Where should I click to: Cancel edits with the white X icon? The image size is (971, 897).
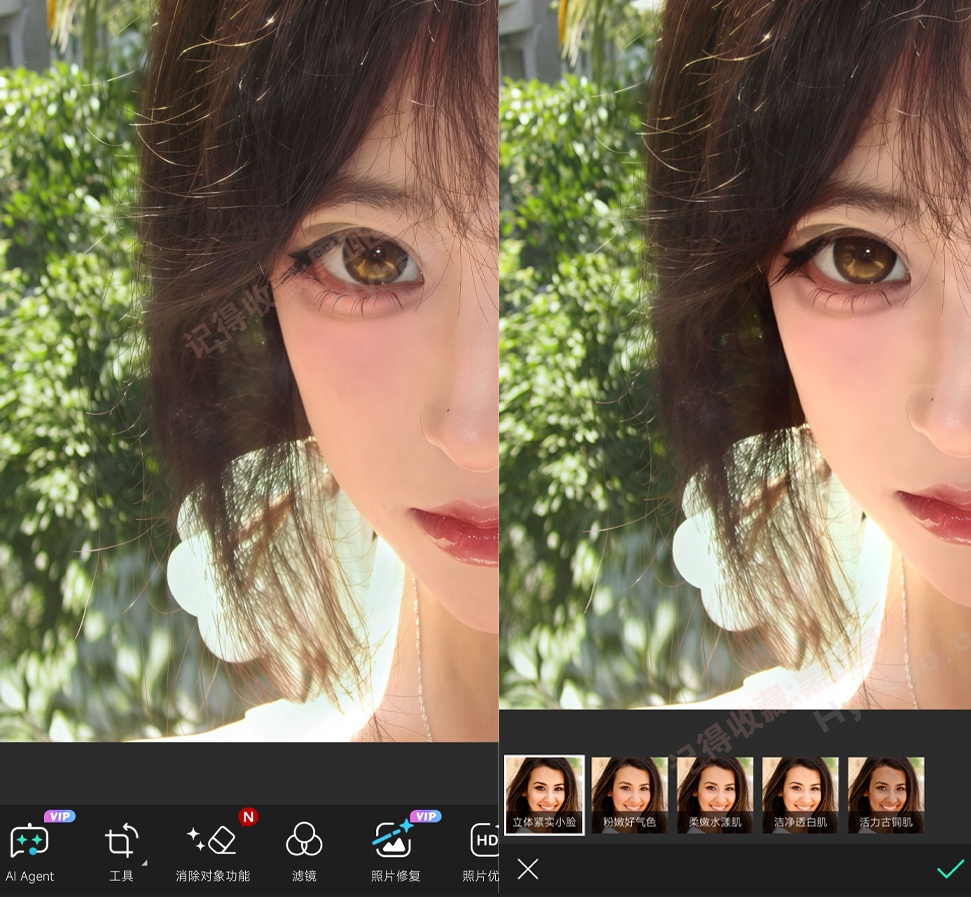(528, 869)
